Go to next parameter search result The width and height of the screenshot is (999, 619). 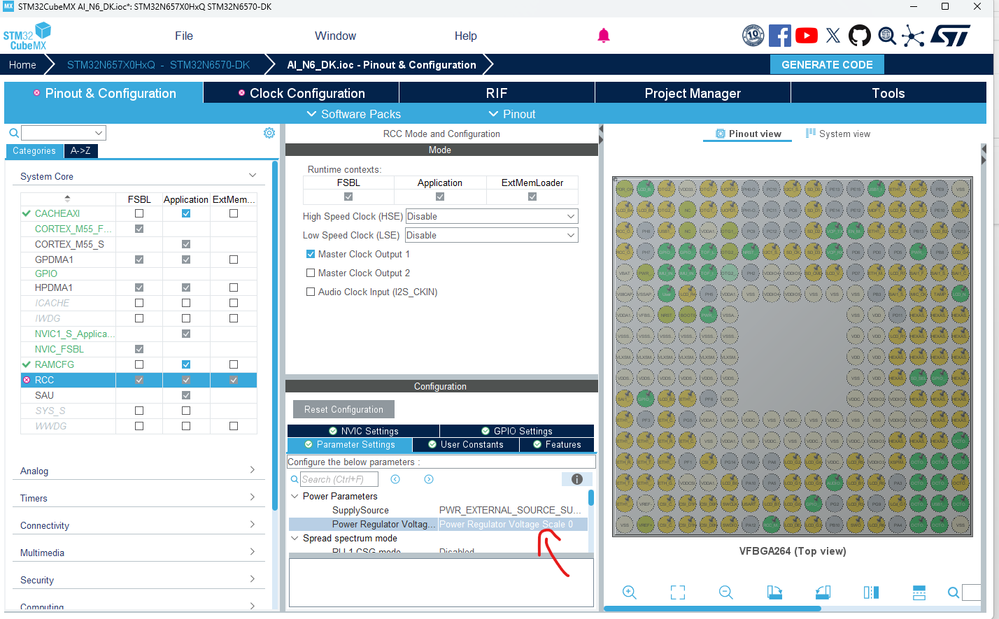click(x=429, y=479)
